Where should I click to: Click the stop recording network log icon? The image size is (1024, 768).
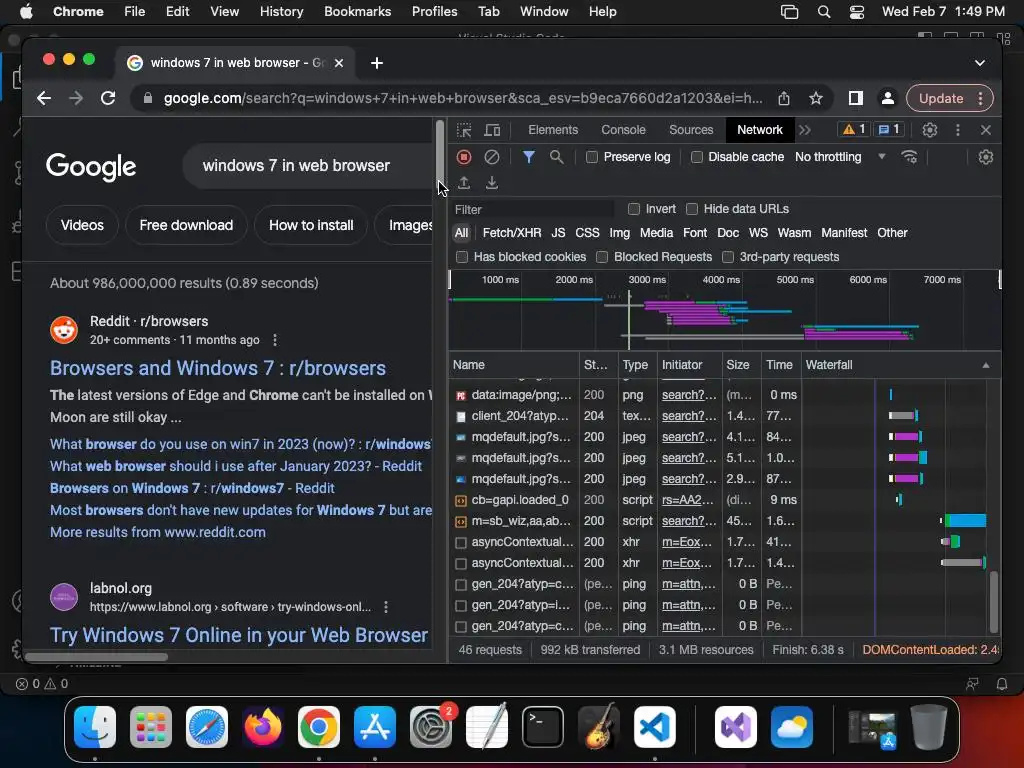464,157
